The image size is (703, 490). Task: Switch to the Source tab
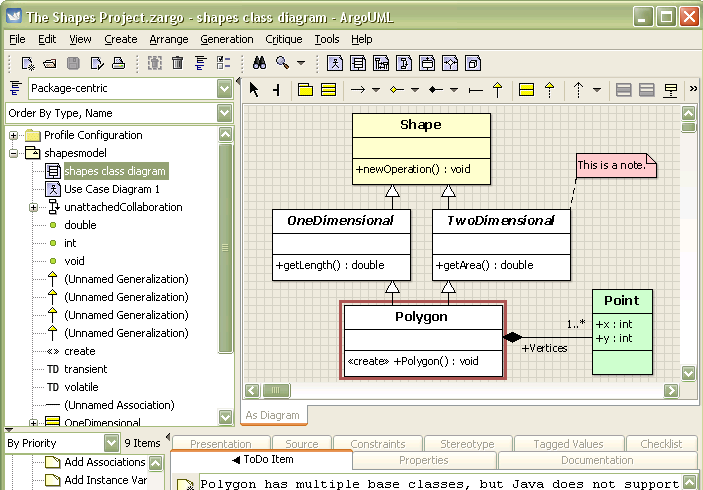(302, 443)
